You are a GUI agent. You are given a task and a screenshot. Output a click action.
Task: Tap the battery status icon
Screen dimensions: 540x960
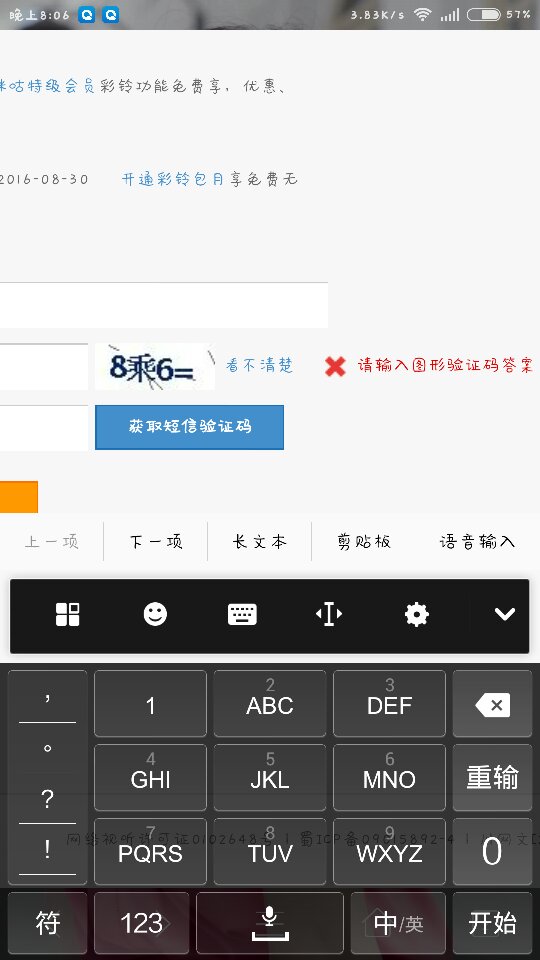[x=484, y=15]
